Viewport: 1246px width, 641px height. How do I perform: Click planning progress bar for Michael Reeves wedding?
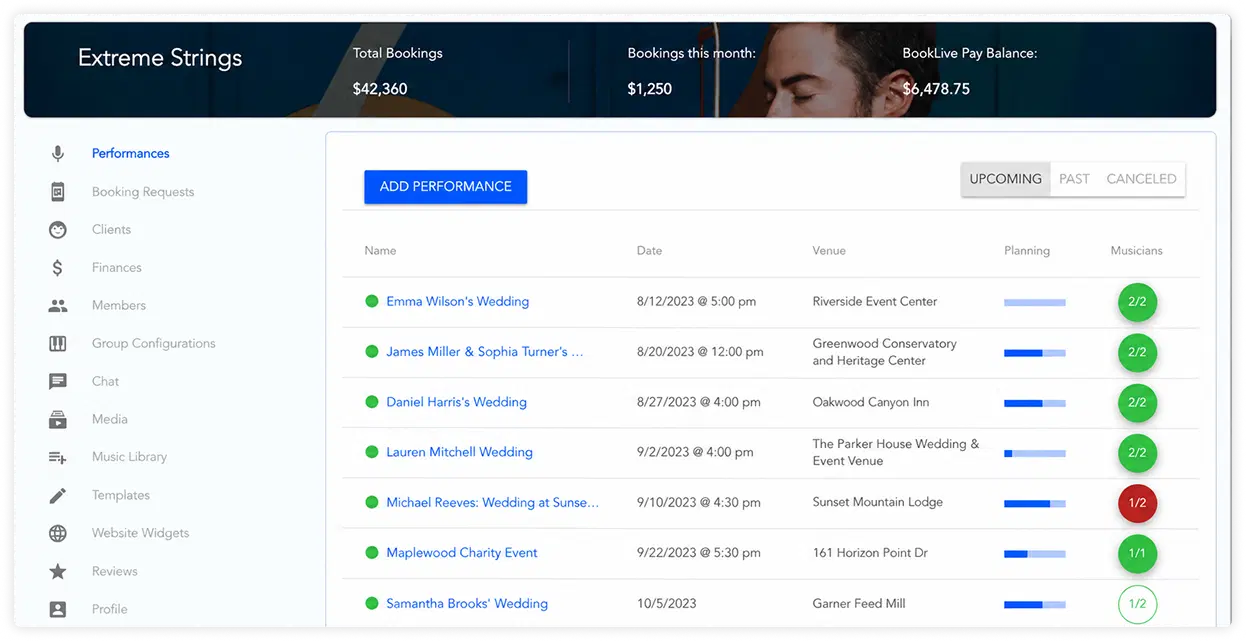[x=1035, y=503]
